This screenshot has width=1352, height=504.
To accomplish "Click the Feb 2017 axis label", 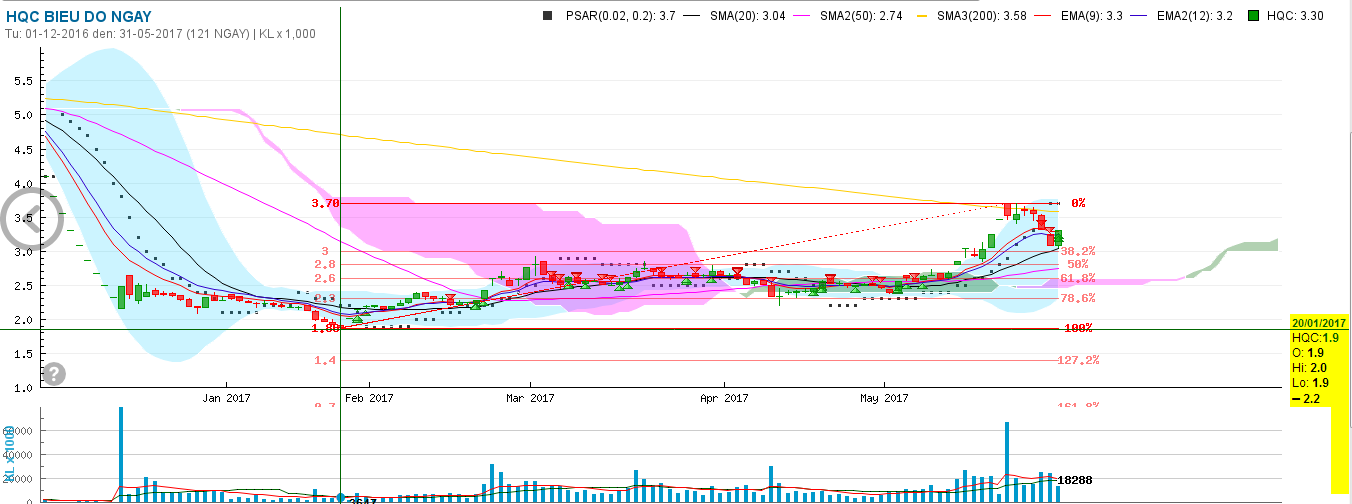I will click(369, 398).
